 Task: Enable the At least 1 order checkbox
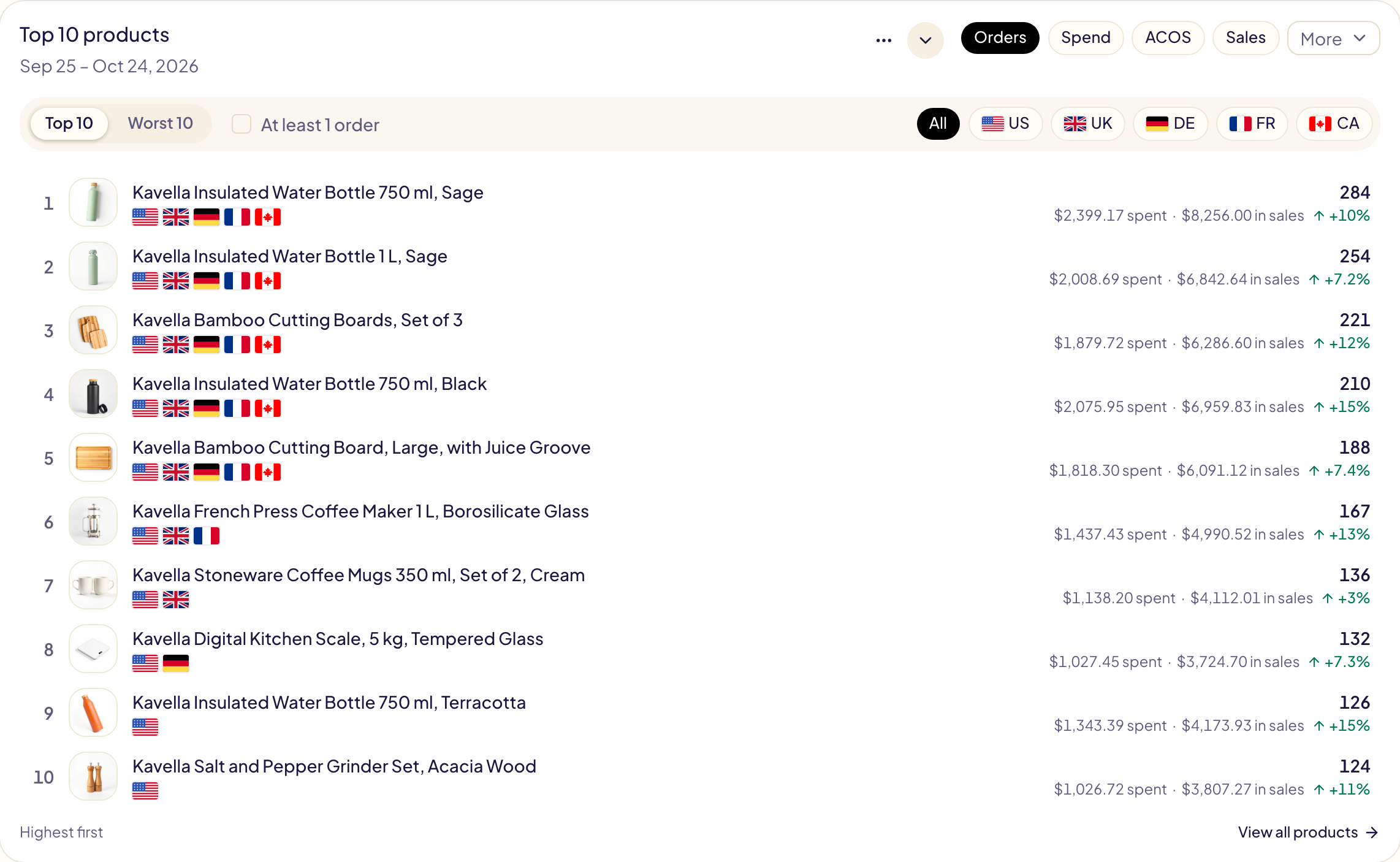[x=242, y=124]
